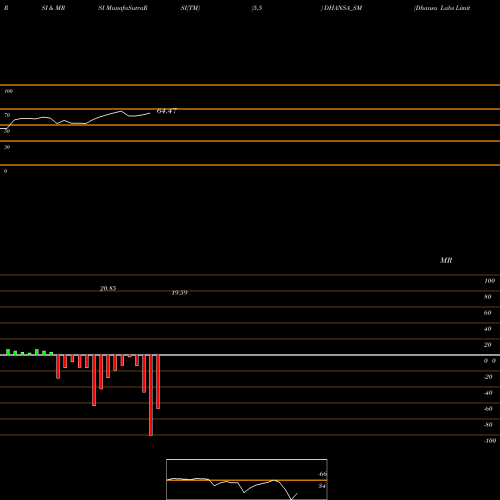Click the SI MunafaSutraR header label
Screen dimensions: 500x500
[123, 8]
